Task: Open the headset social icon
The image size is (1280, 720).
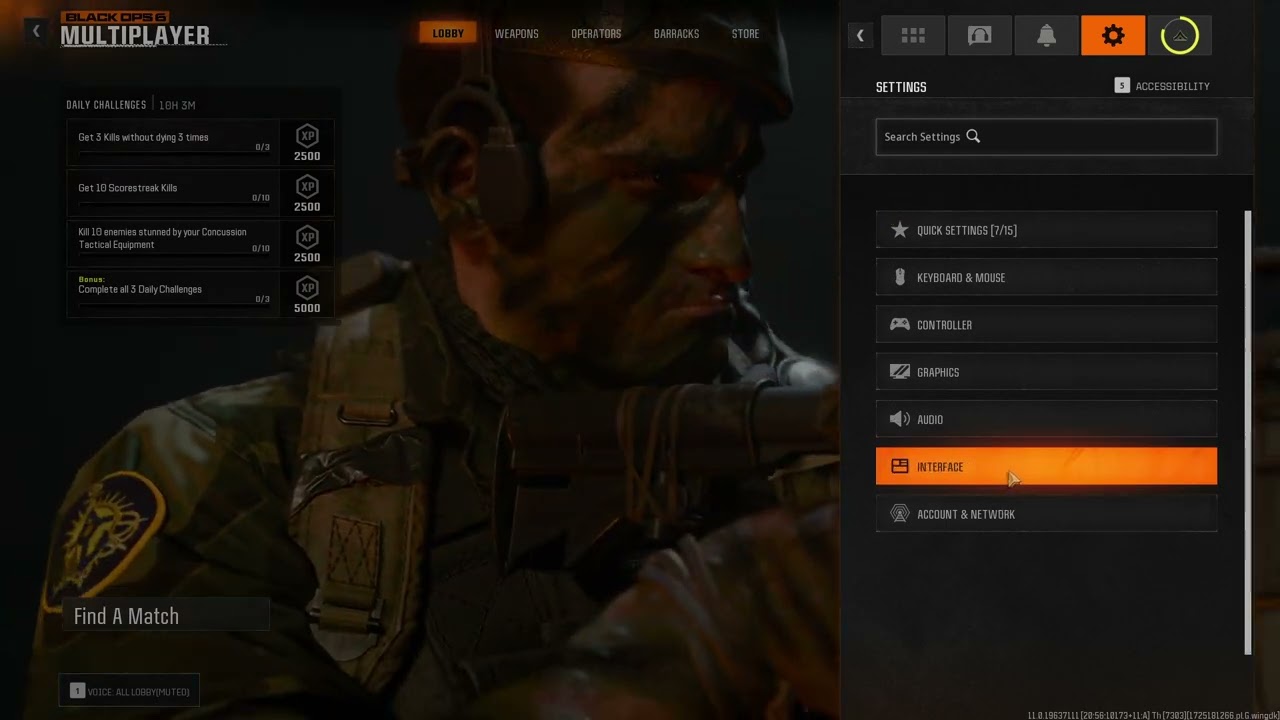Action: pyautogui.click(x=979, y=35)
